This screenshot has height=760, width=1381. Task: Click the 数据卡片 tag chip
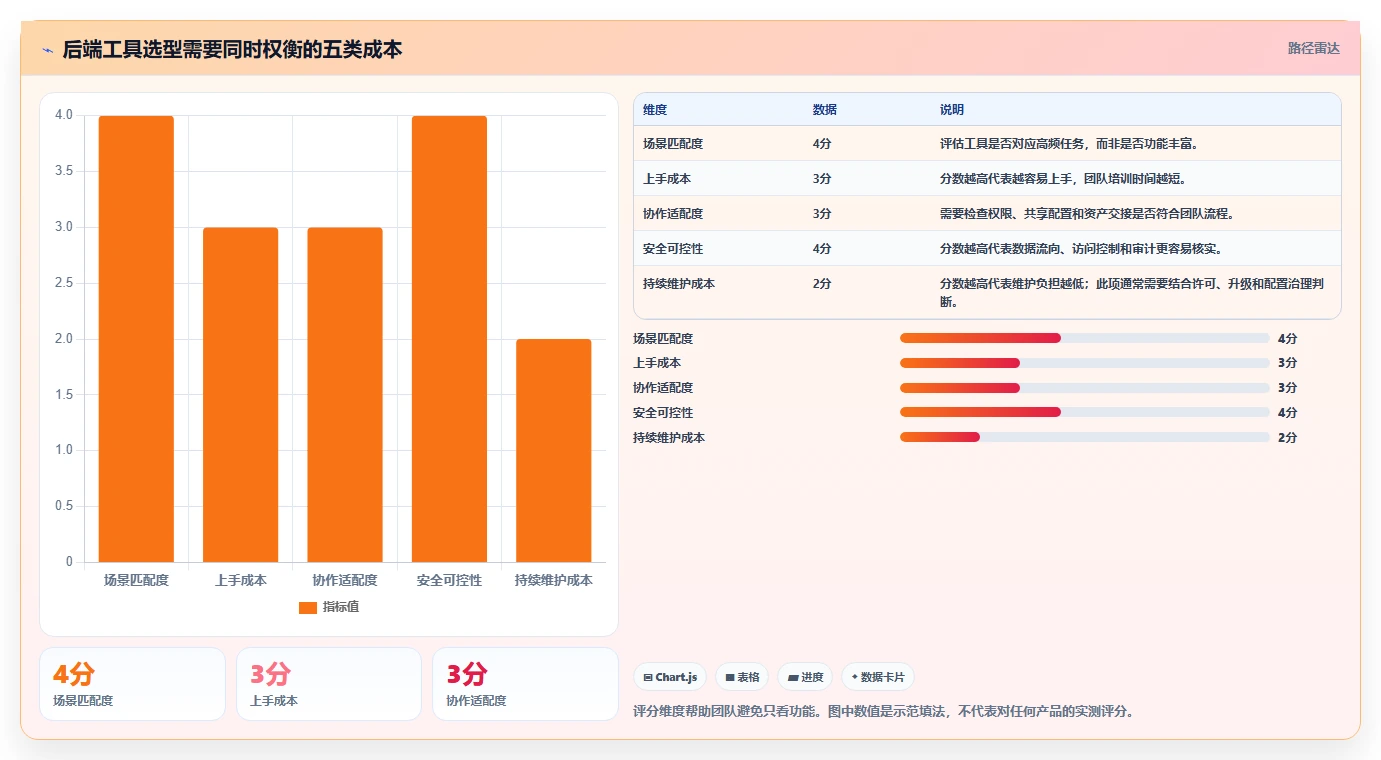(x=878, y=677)
